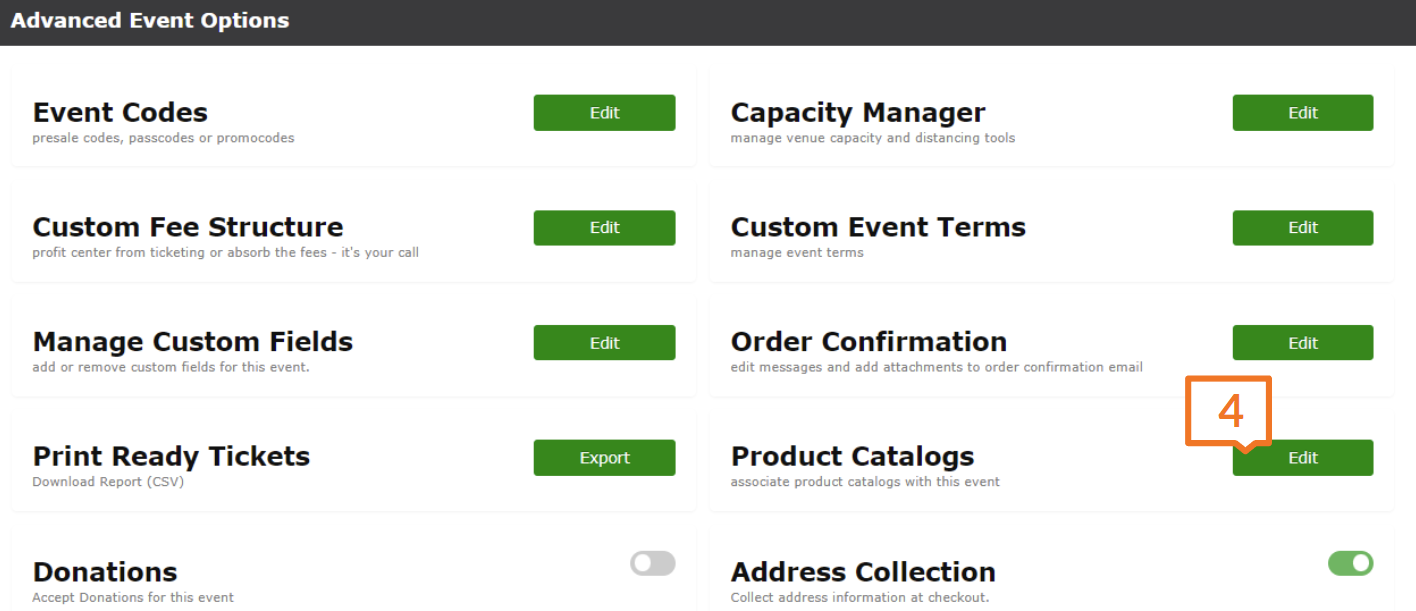1416x611 pixels.
Task: Select the Manage Custom Fields heading
Action: [193, 342]
